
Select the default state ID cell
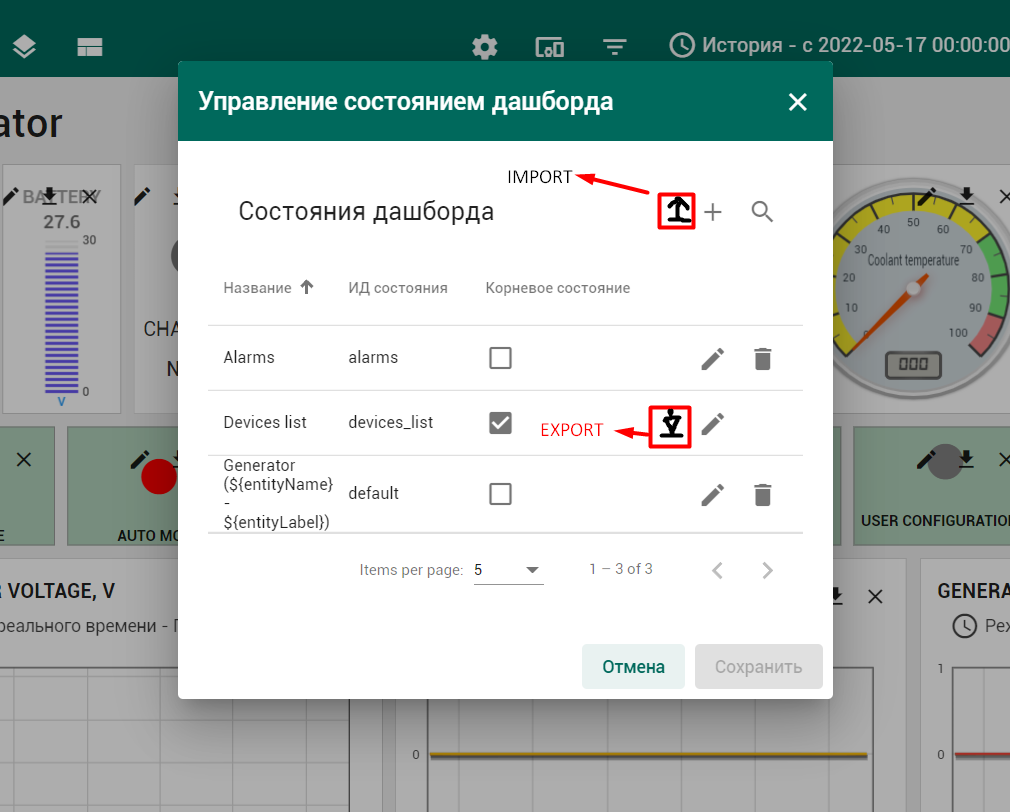pos(373,494)
